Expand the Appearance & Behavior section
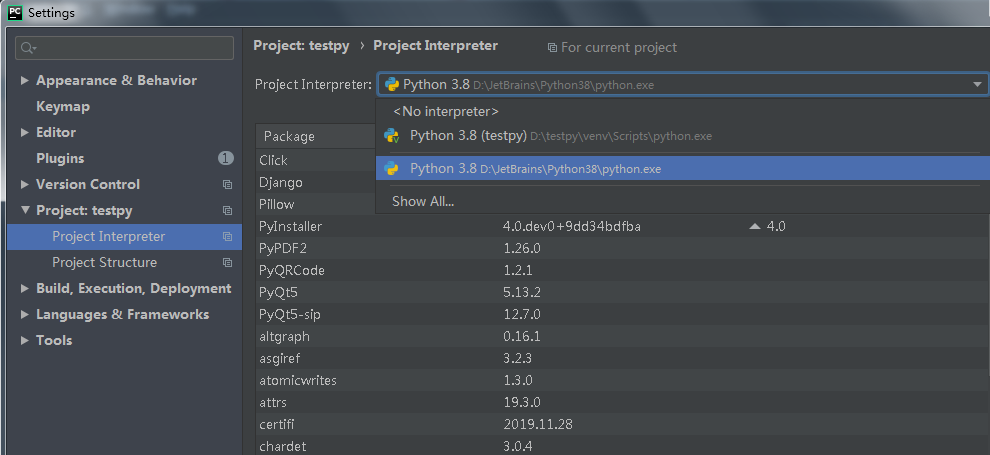This screenshot has height=455, width=990. 25,81
